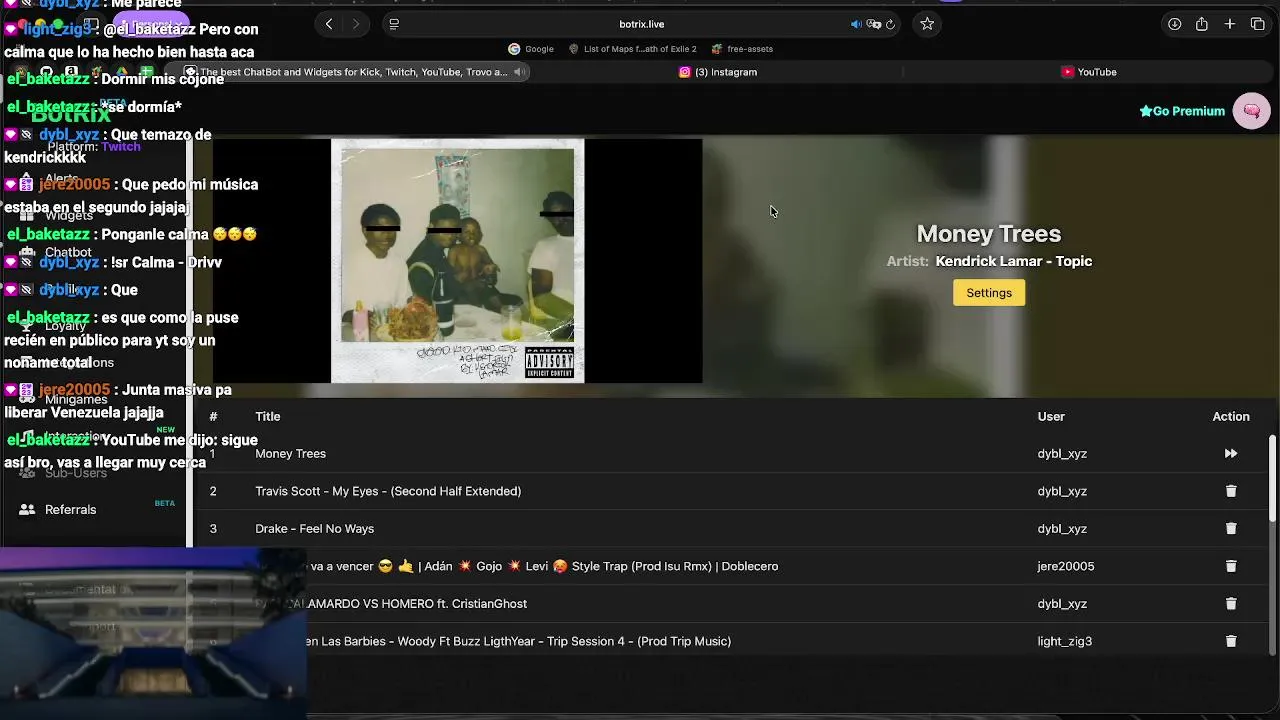Open the Referrals sidebar label

coord(71,509)
